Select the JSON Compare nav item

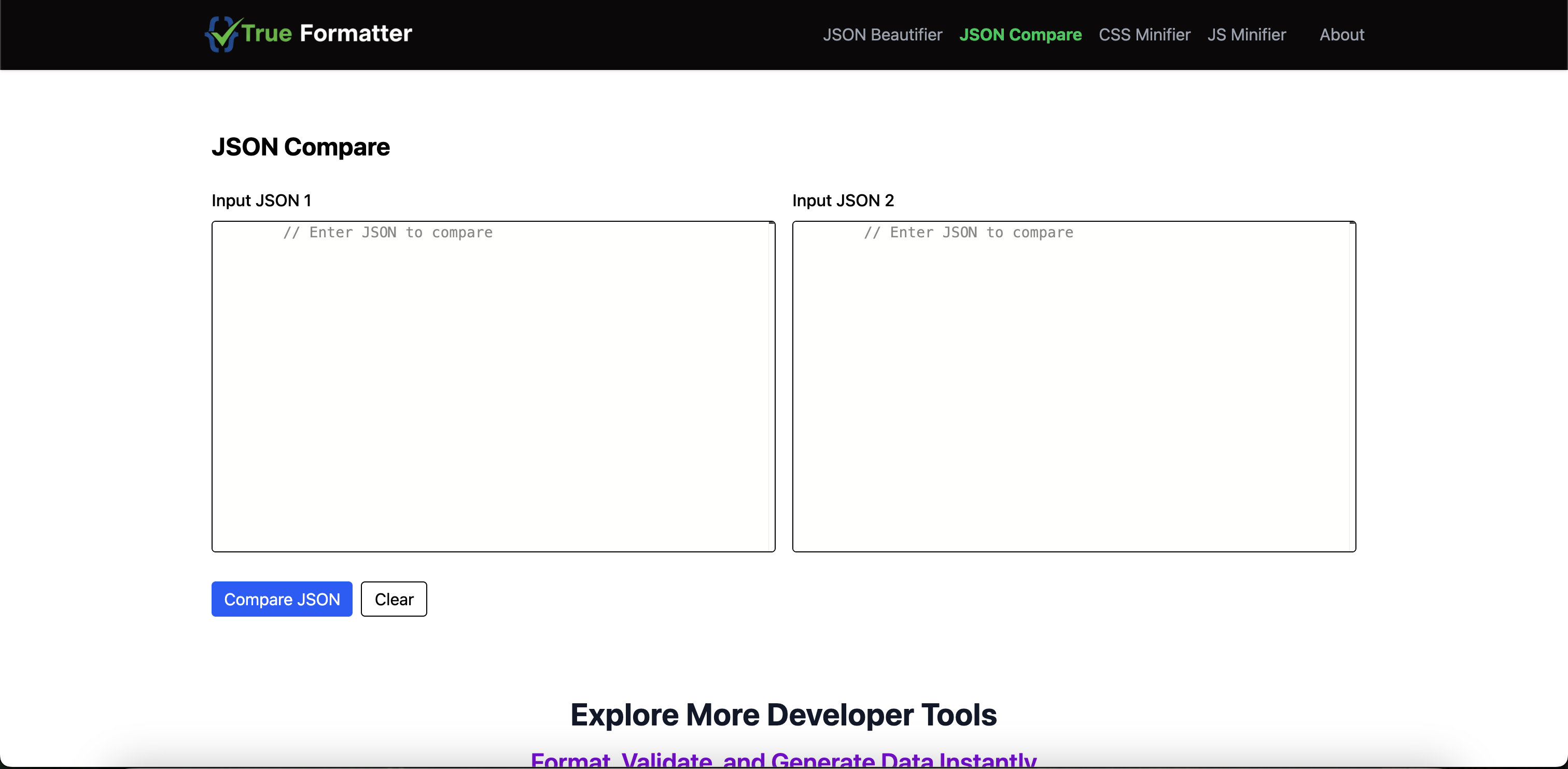click(1020, 35)
